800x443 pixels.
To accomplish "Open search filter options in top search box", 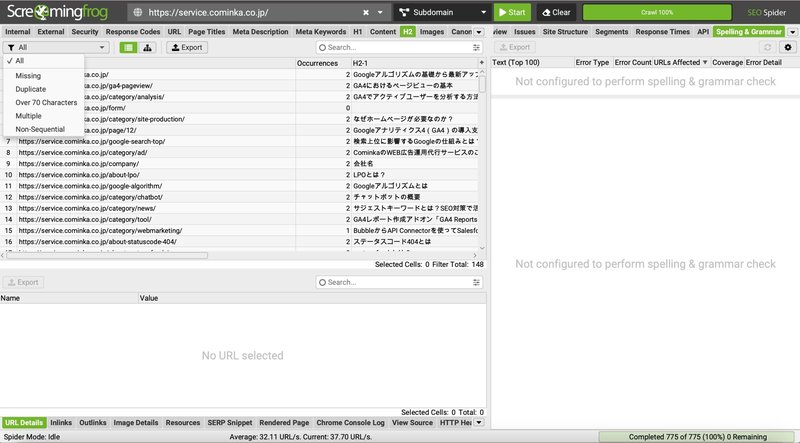I will click(476, 47).
